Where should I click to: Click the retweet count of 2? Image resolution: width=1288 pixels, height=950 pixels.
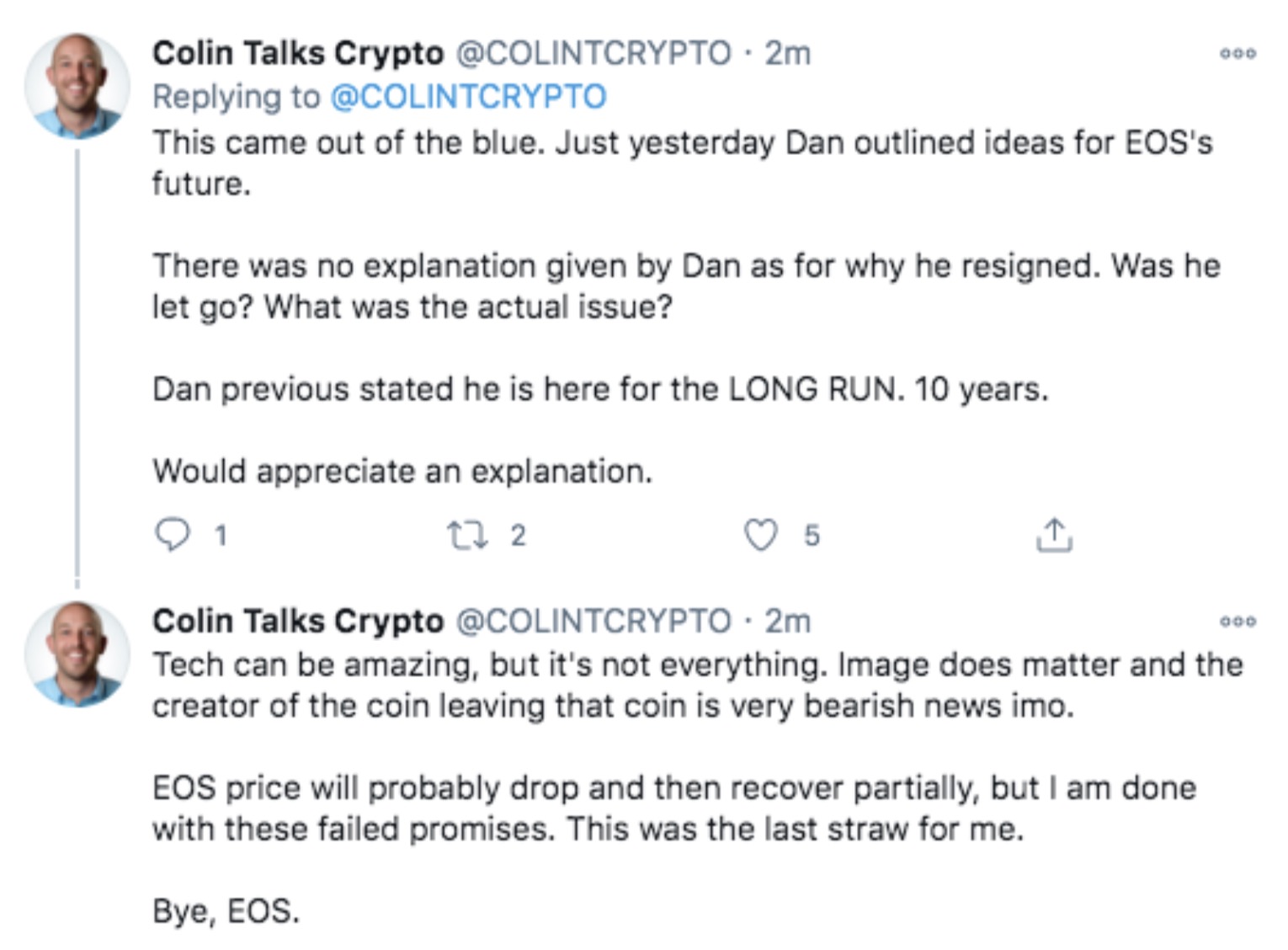point(518,535)
